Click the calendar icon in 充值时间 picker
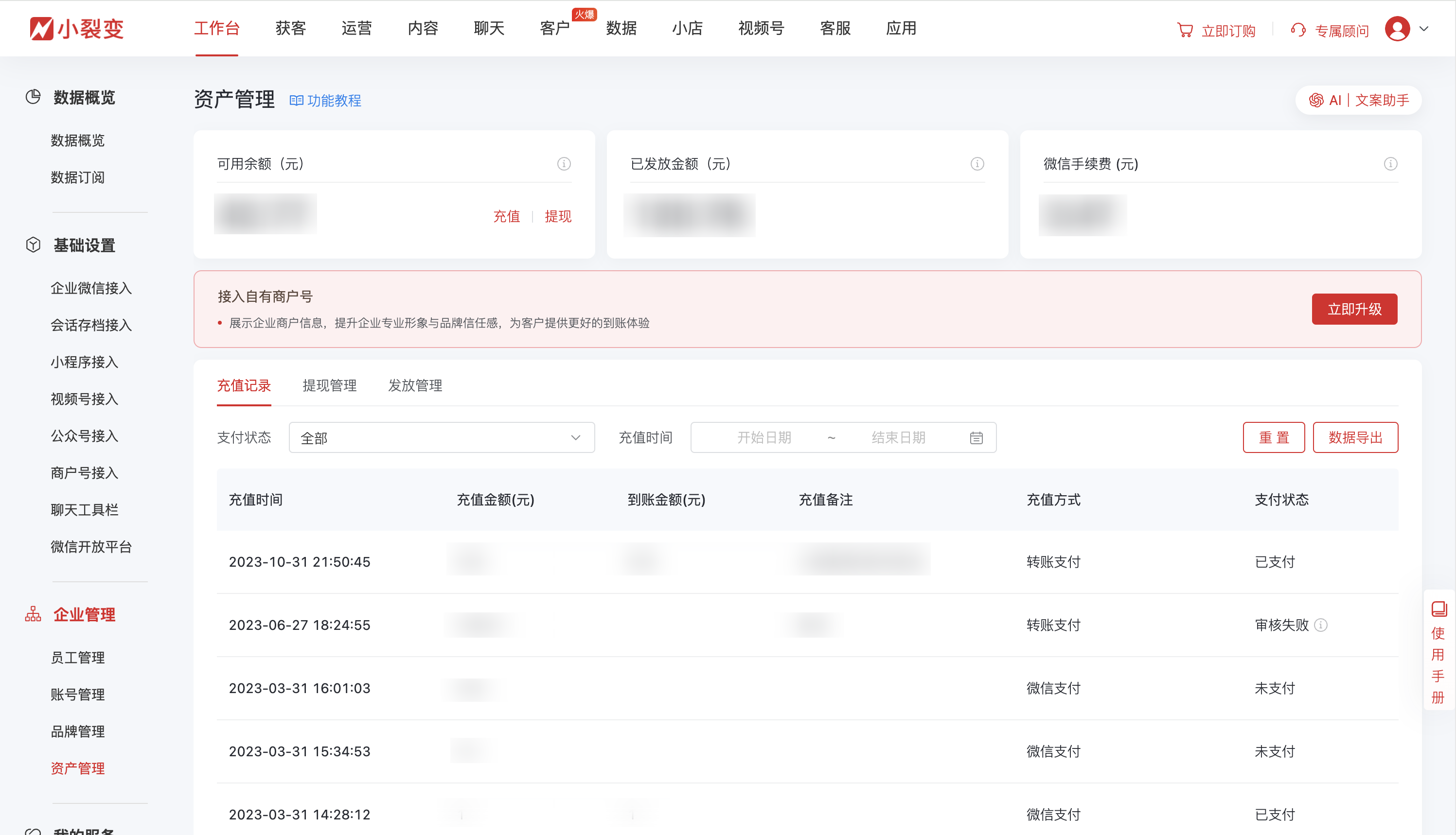 977,438
